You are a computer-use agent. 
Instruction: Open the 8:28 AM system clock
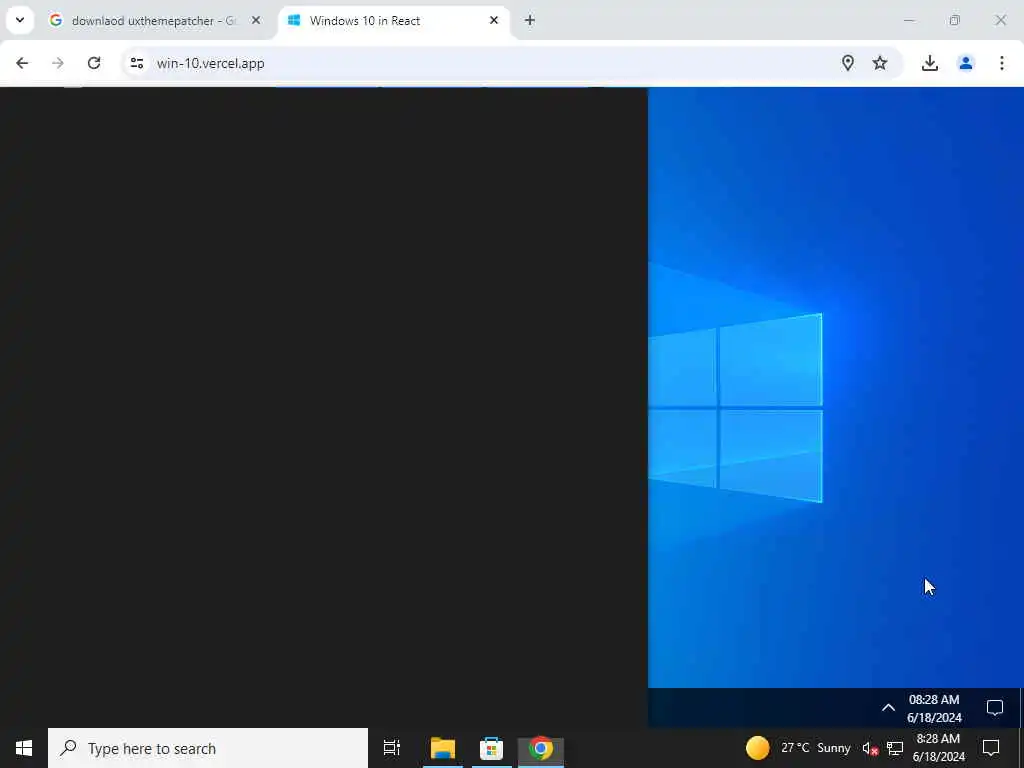[938, 748]
